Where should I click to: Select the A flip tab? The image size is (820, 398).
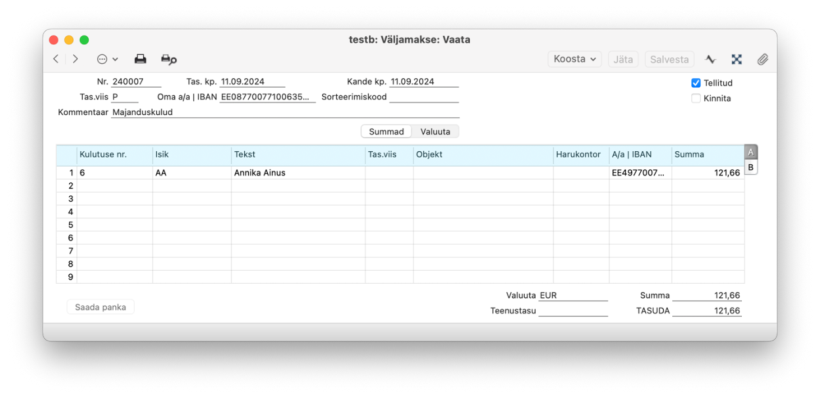tap(750, 152)
